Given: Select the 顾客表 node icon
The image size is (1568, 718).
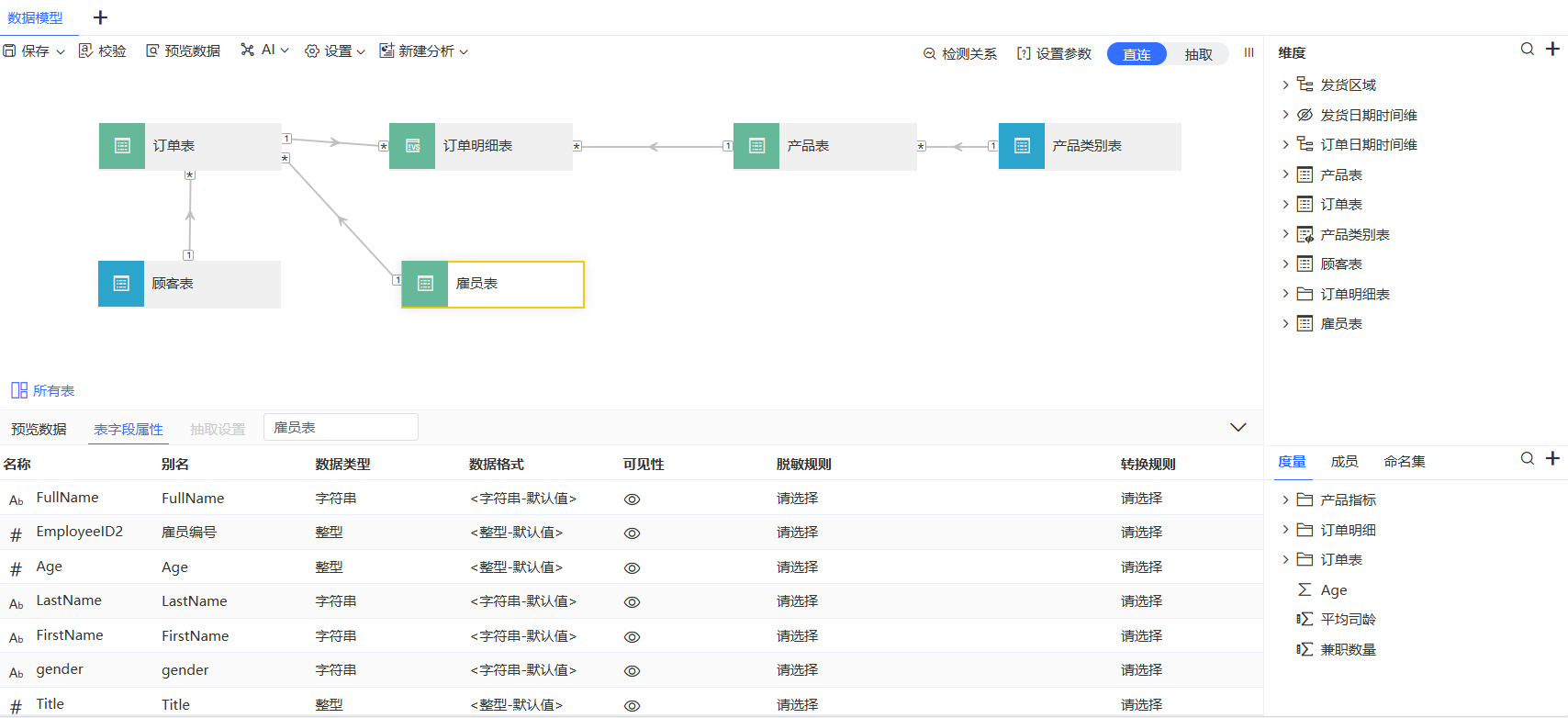Looking at the screenshot, I should pyautogui.click(x=121, y=284).
